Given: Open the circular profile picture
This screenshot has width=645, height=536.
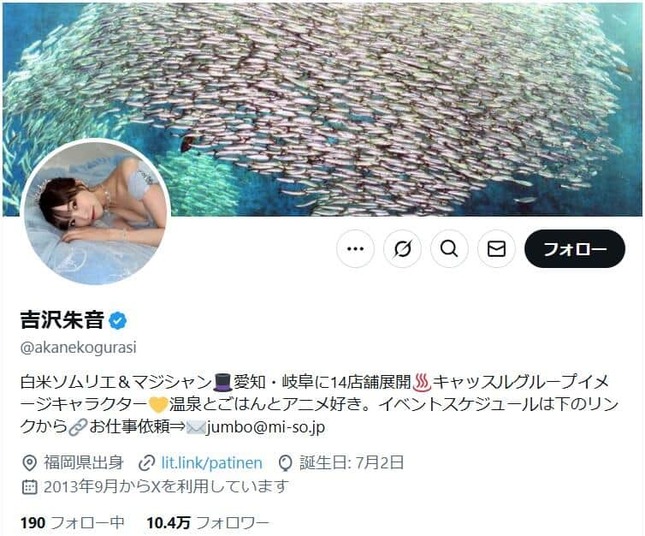Looking at the screenshot, I should click(x=95, y=212).
